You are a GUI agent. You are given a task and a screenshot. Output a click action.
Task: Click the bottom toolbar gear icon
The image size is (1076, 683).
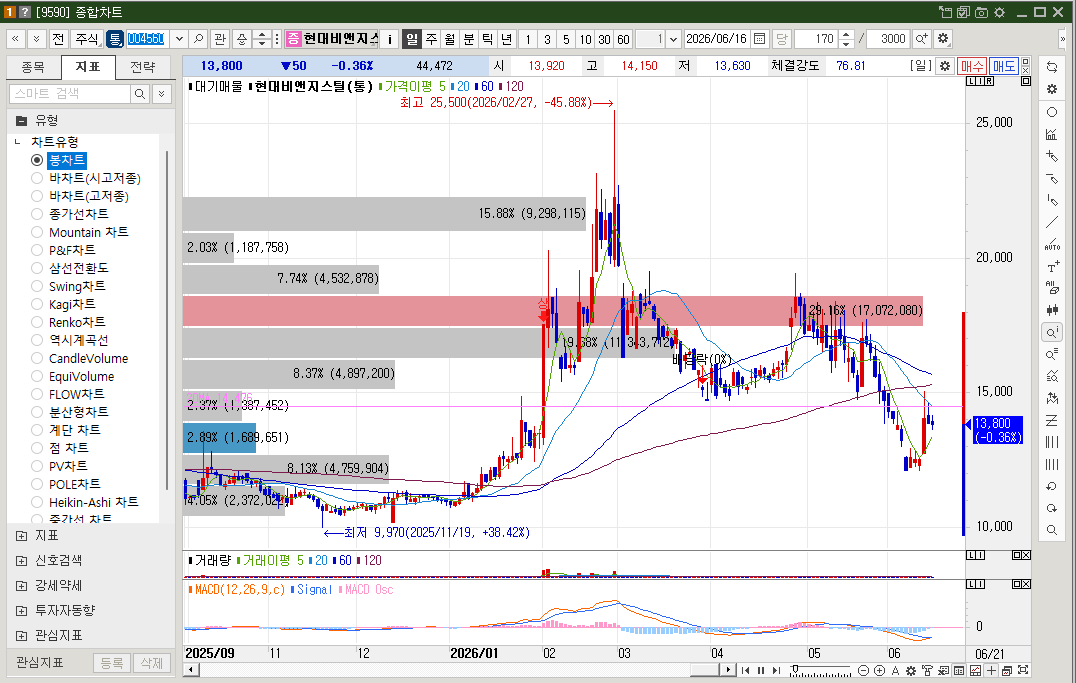[x=911, y=671]
